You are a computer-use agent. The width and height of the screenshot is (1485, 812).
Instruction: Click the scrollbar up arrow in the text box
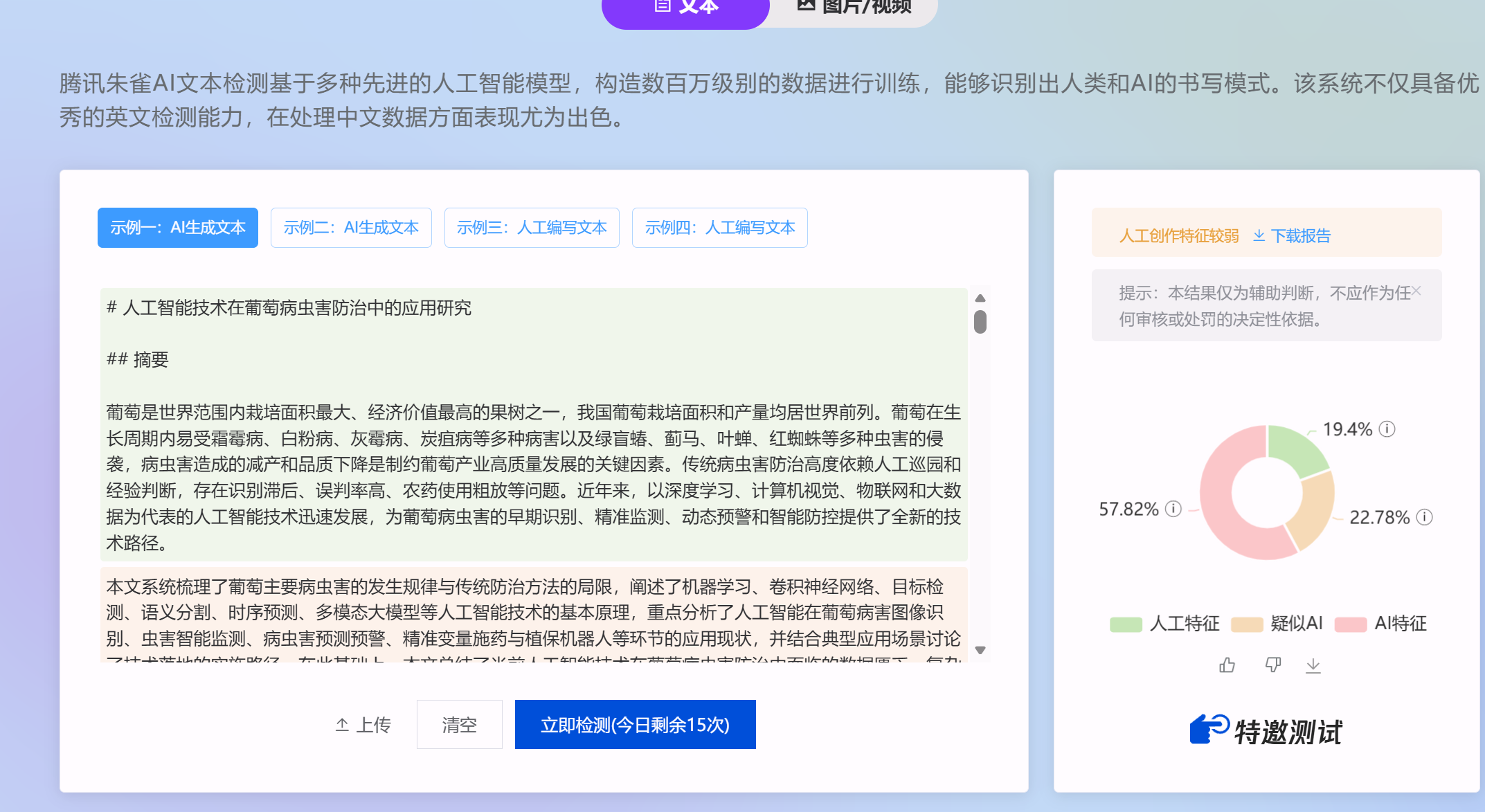pos(980,298)
